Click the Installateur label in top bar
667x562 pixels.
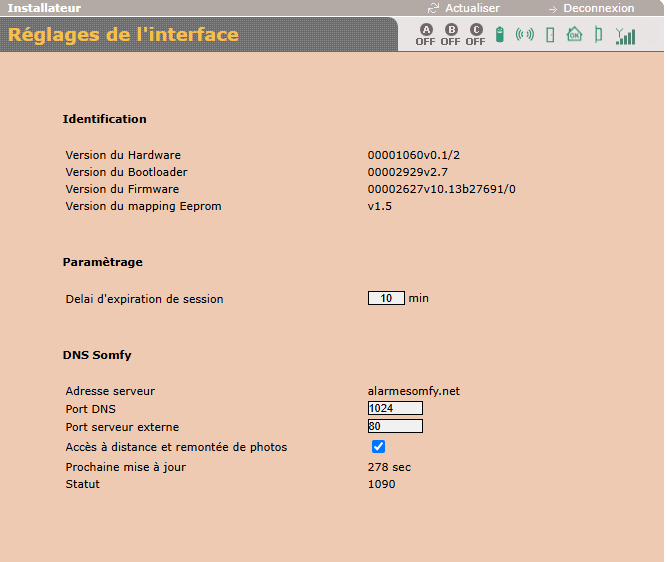click(x=45, y=8)
